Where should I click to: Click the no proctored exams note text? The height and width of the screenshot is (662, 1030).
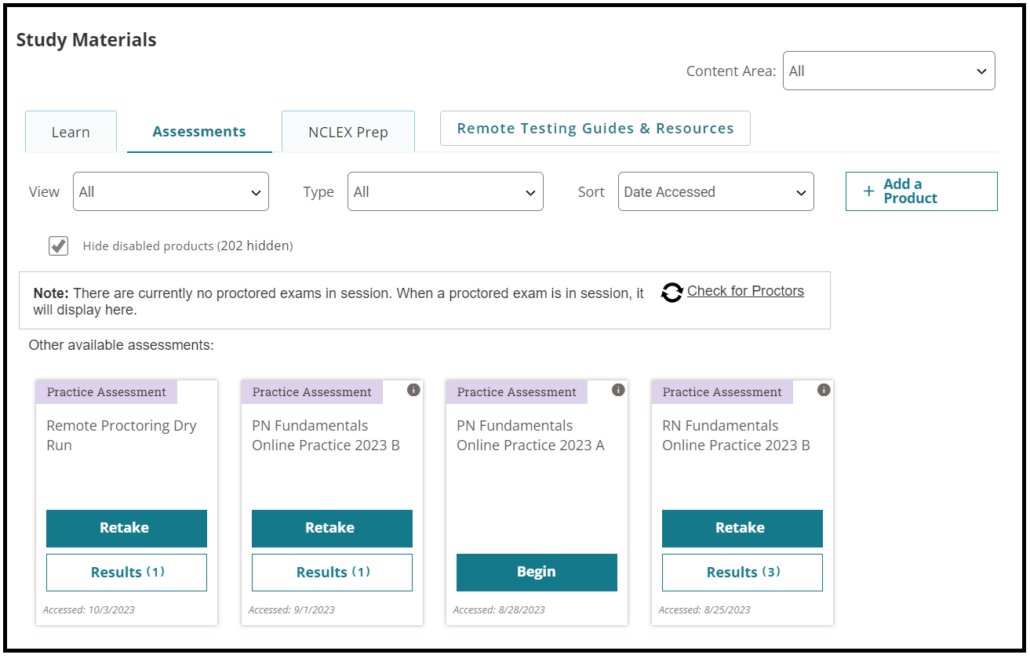click(x=338, y=301)
